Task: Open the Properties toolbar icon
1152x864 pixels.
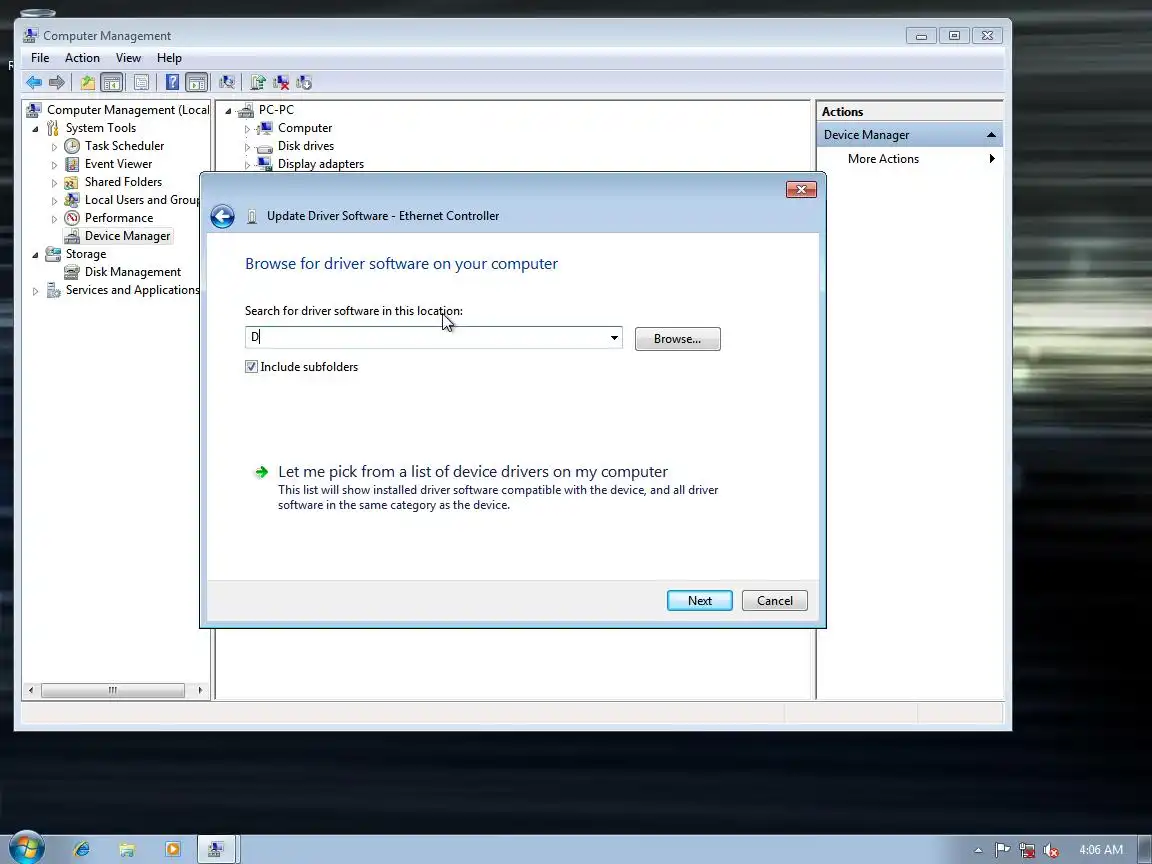Action: pos(141,82)
